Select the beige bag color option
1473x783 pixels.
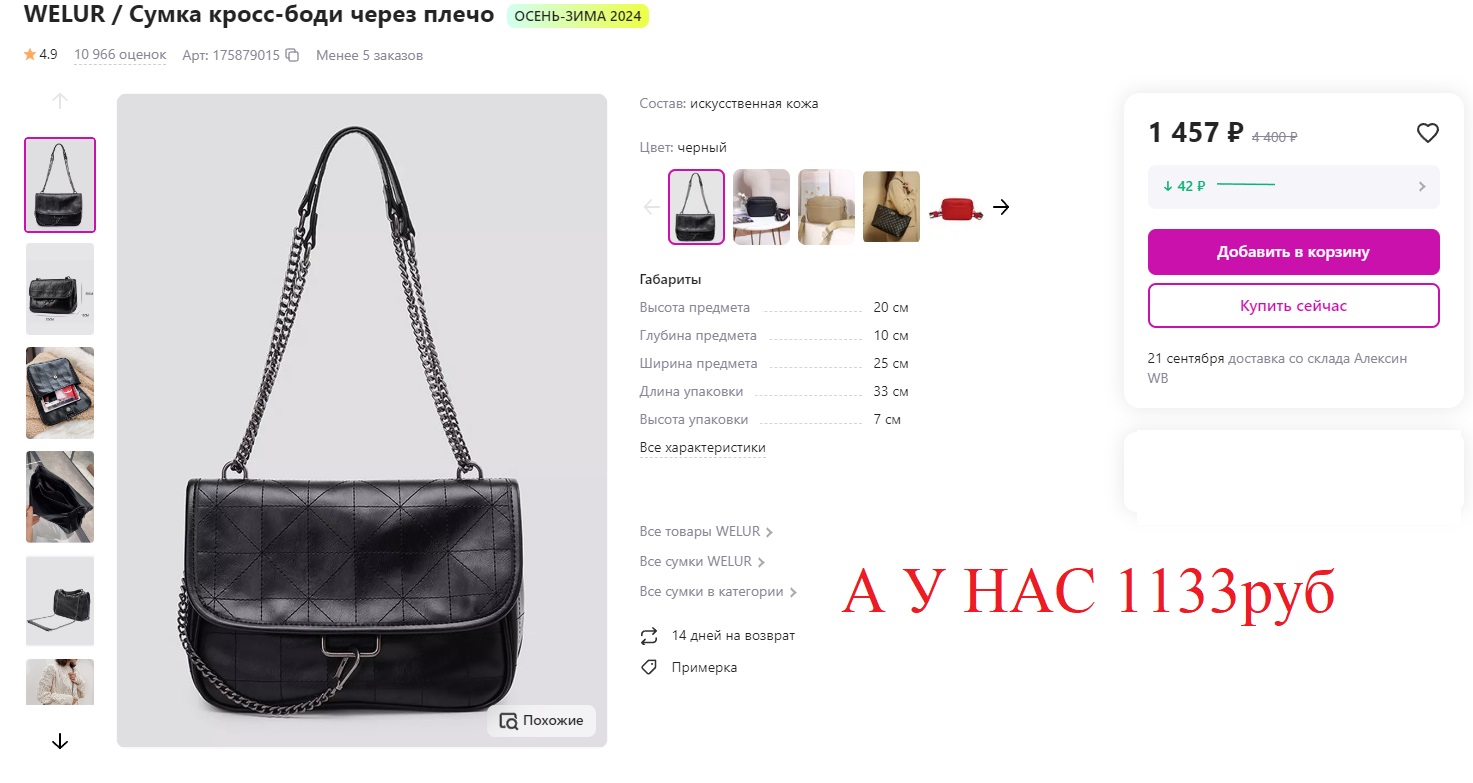[827, 207]
